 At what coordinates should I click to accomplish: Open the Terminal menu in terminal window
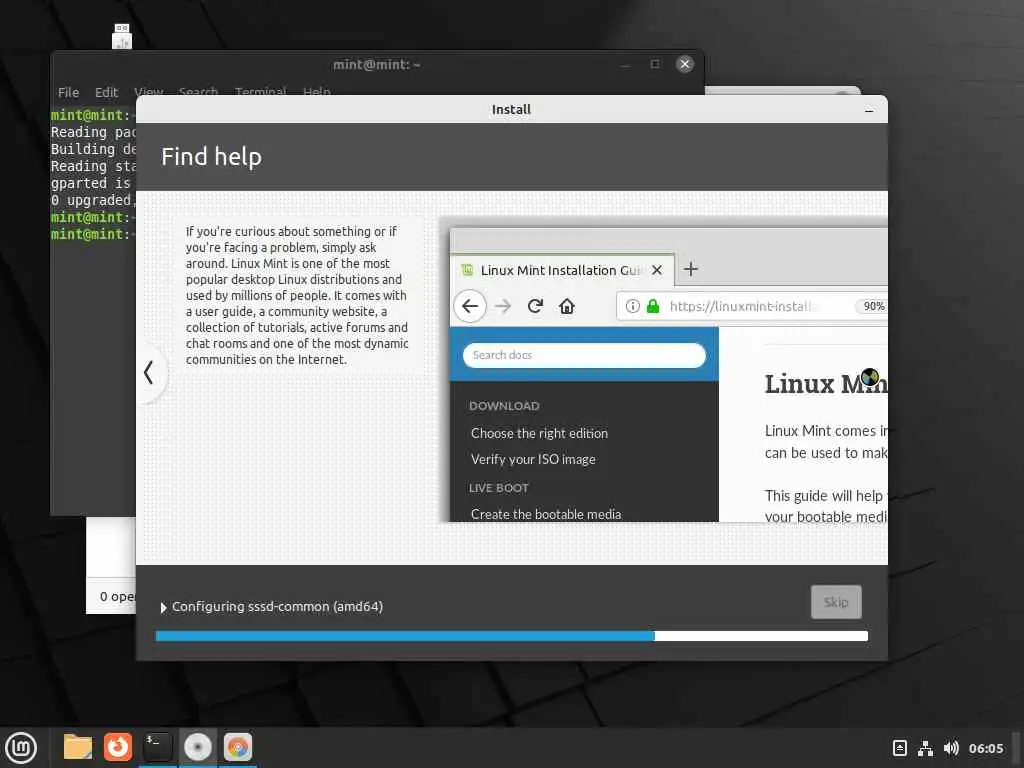pos(261,92)
